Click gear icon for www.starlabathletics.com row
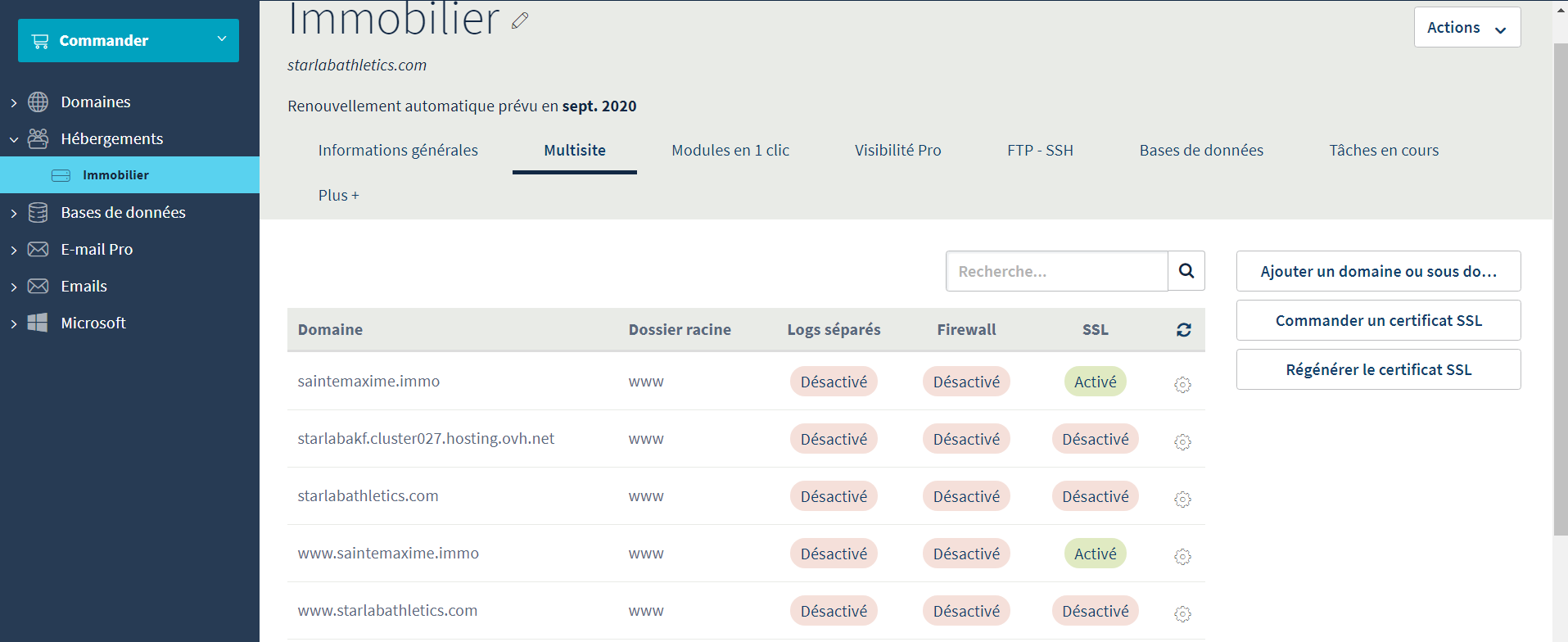 (x=1182, y=613)
